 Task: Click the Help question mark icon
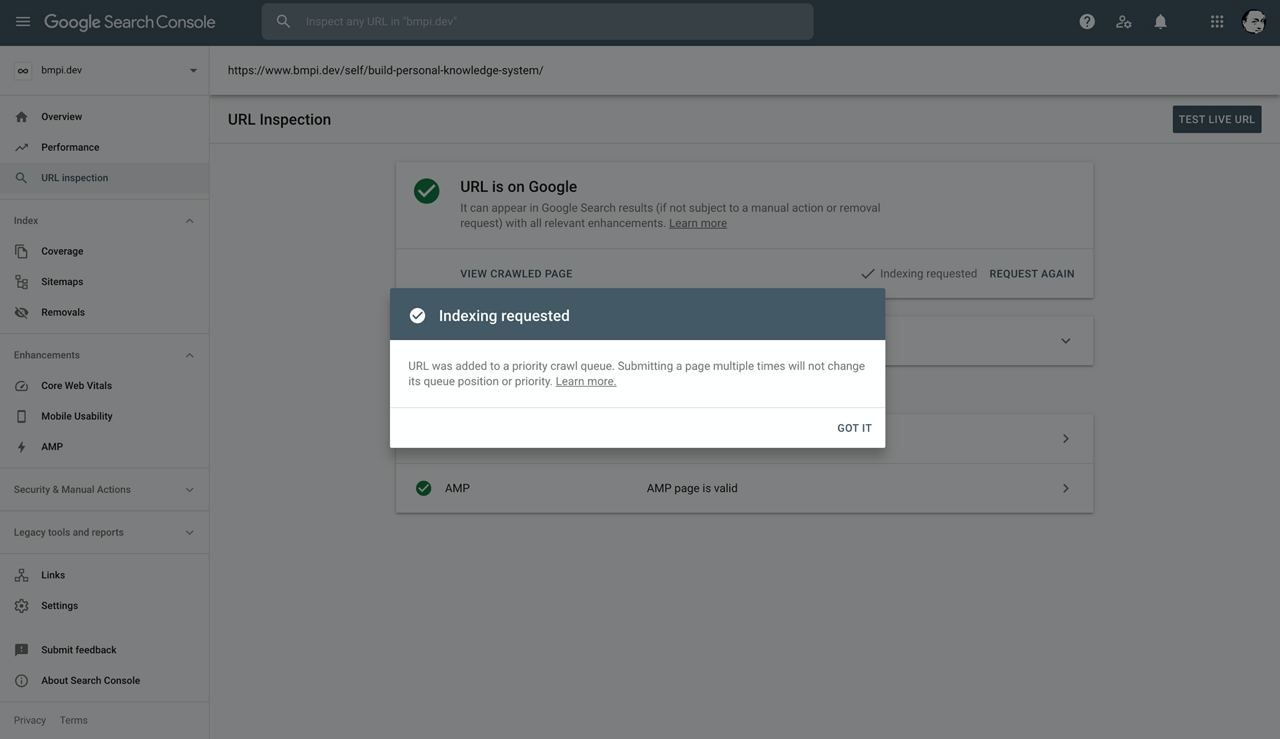click(x=1087, y=21)
